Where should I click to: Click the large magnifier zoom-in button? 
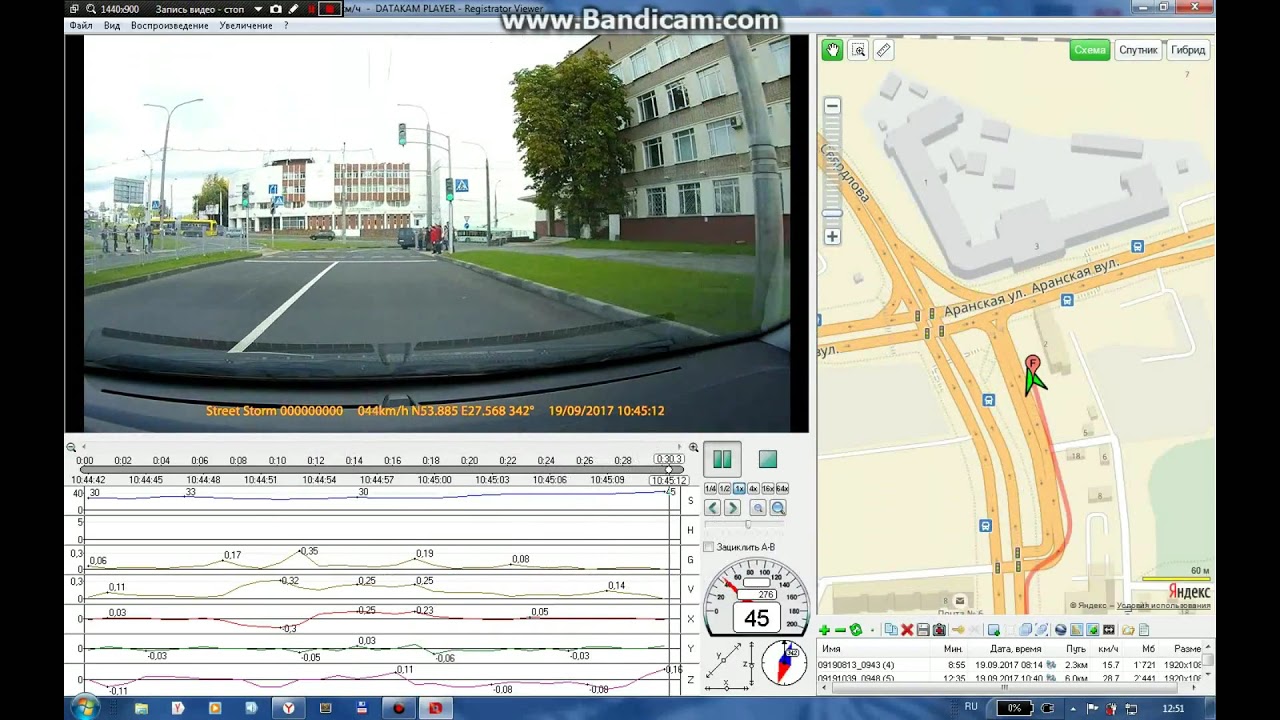[778, 508]
